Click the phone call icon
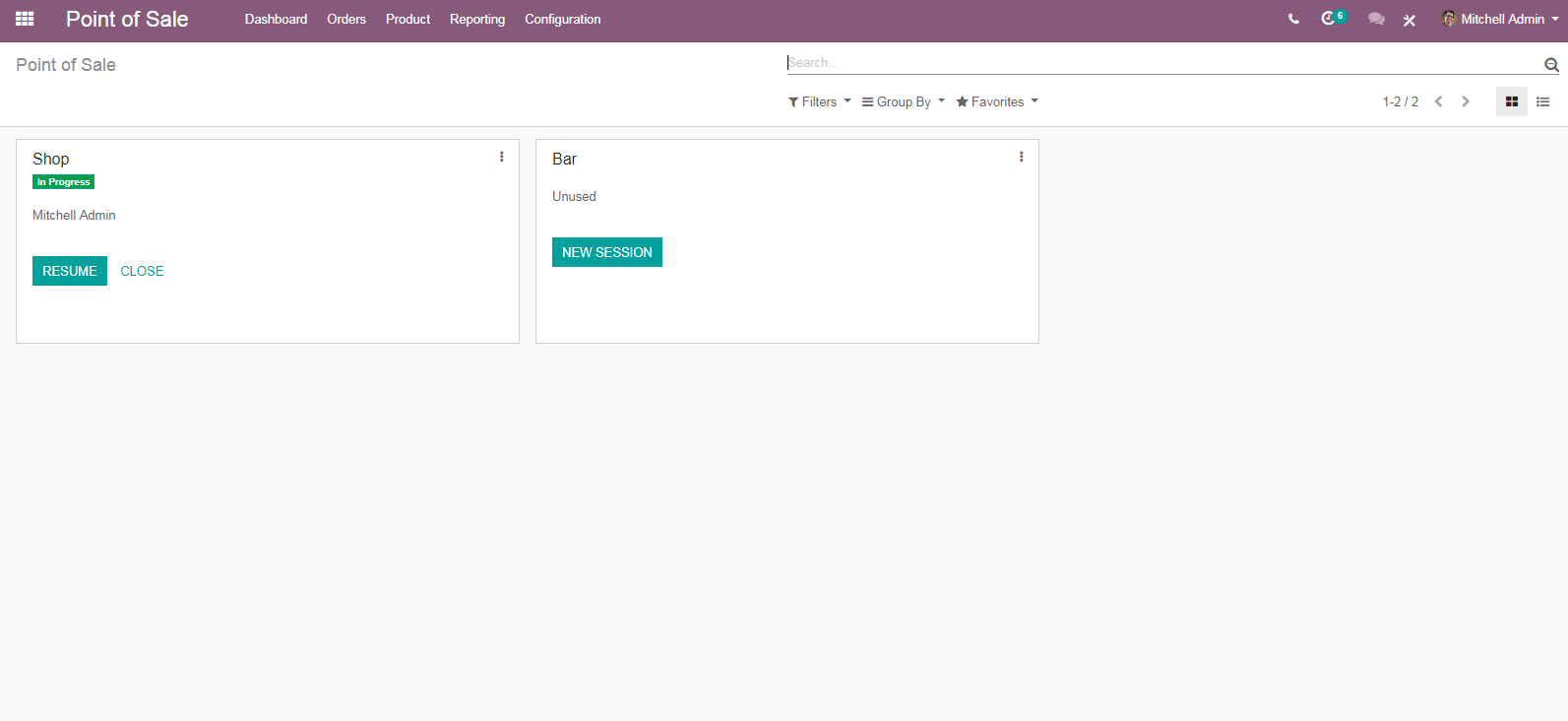Image resolution: width=1568 pixels, height=721 pixels. pyautogui.click(x=1293, y=19)
